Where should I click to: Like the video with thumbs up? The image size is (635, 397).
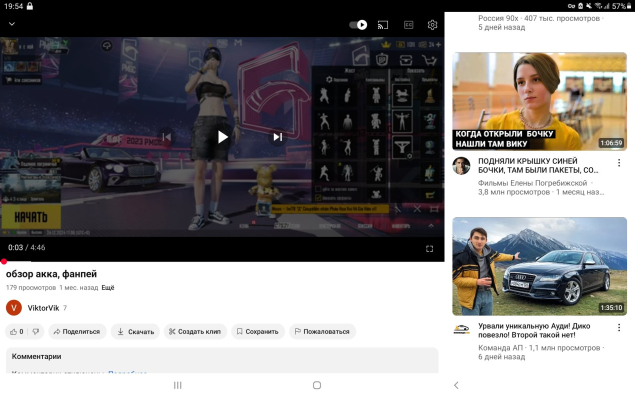(x=17, y=331)
